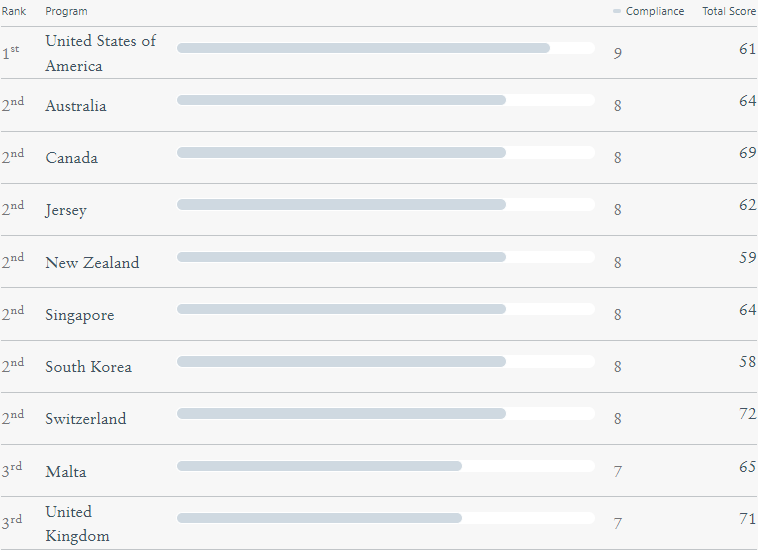Sort by the Rank column header
Image resolution: width=758 pixels, height=550 pixels.
click(14, 11)
